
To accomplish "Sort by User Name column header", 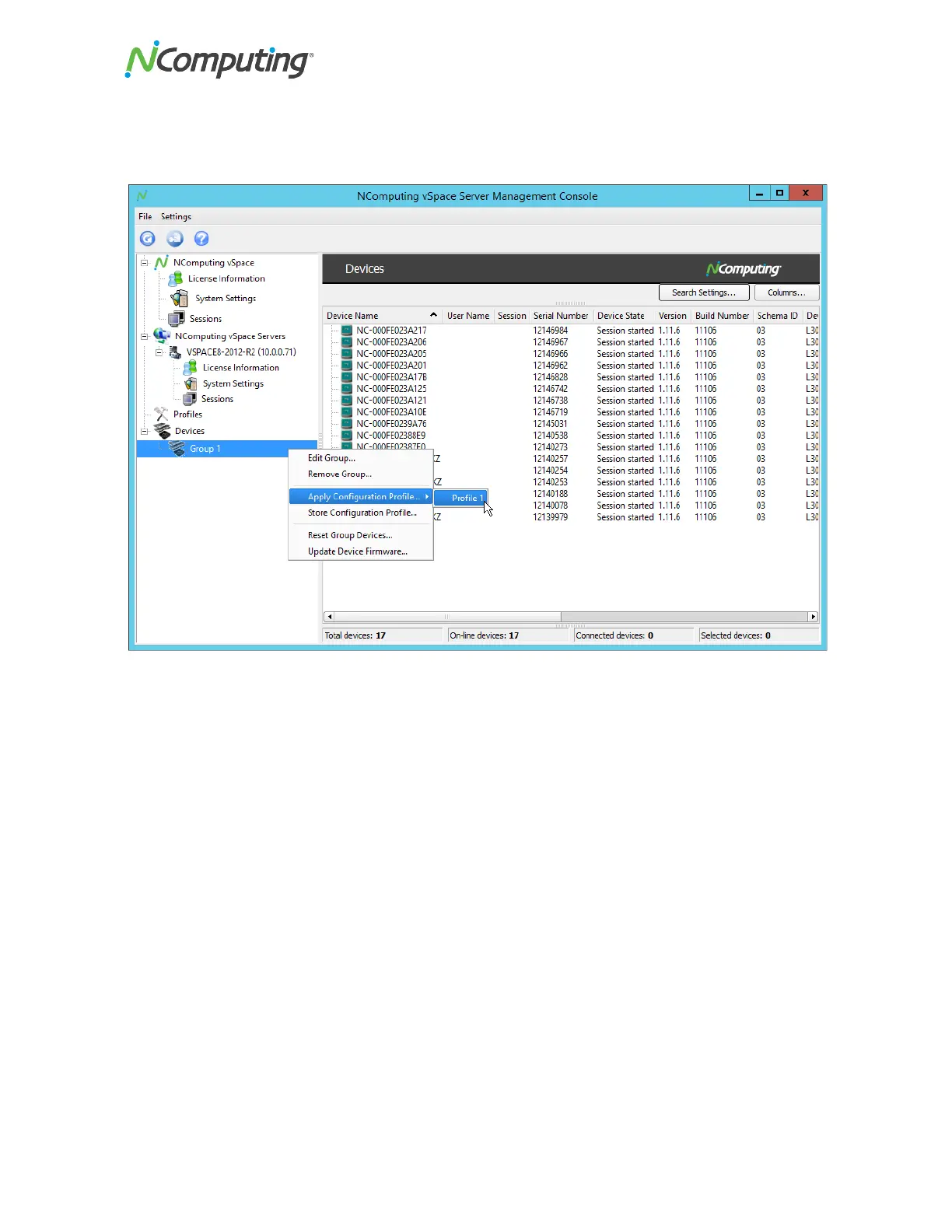I will tap(468, 316).
